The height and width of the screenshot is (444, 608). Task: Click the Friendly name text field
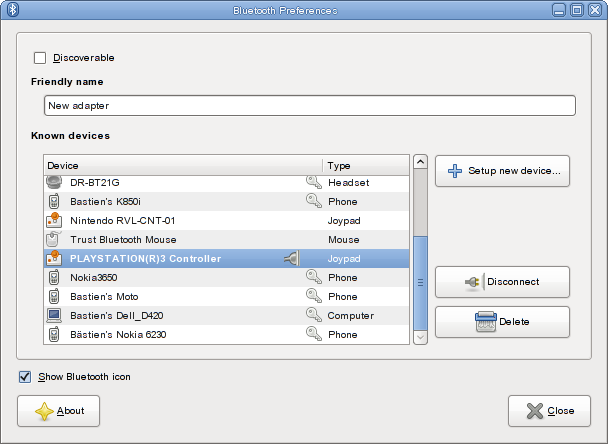click(310, 105)
